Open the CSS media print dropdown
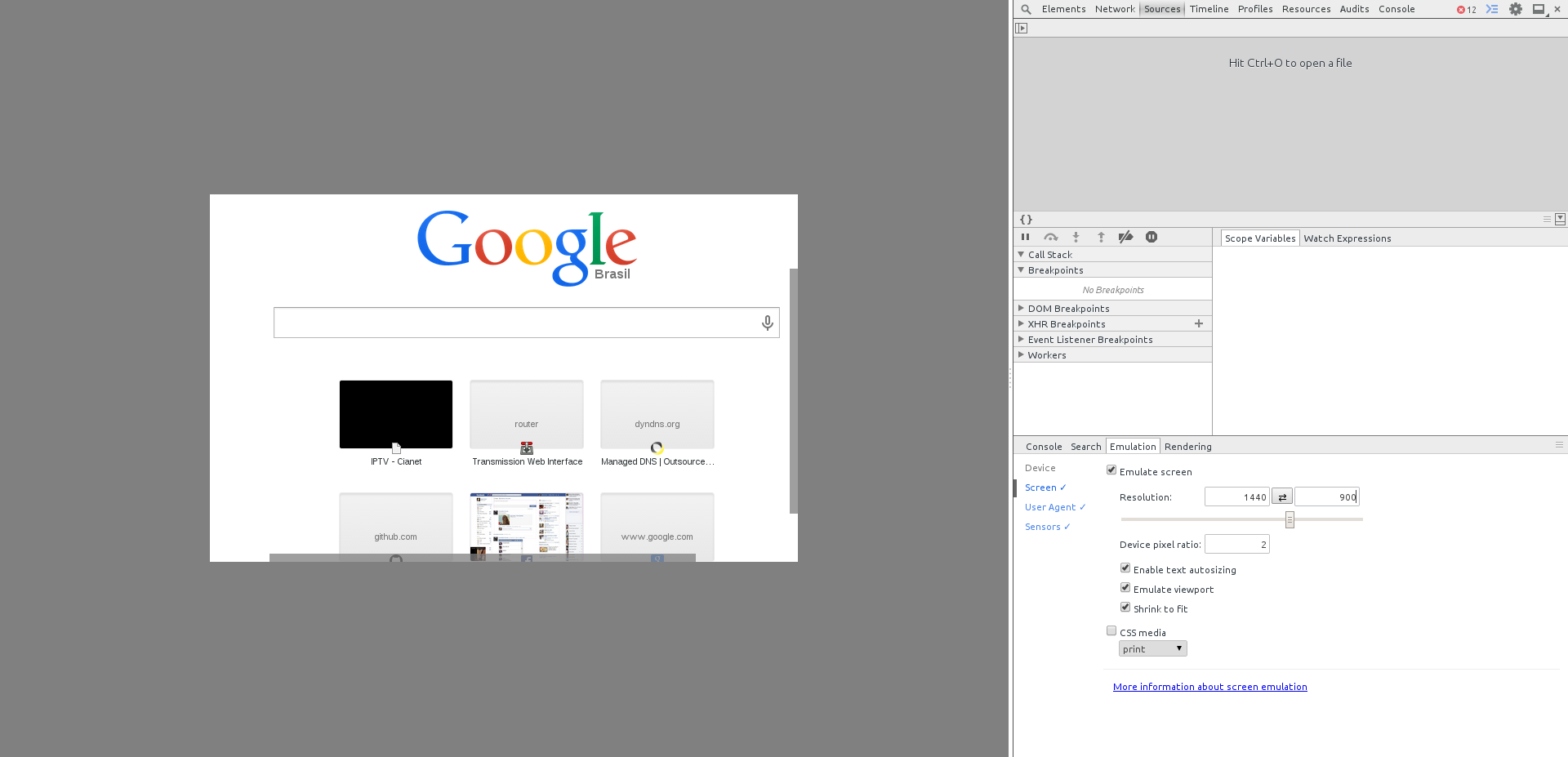 tap(1152, 648)
